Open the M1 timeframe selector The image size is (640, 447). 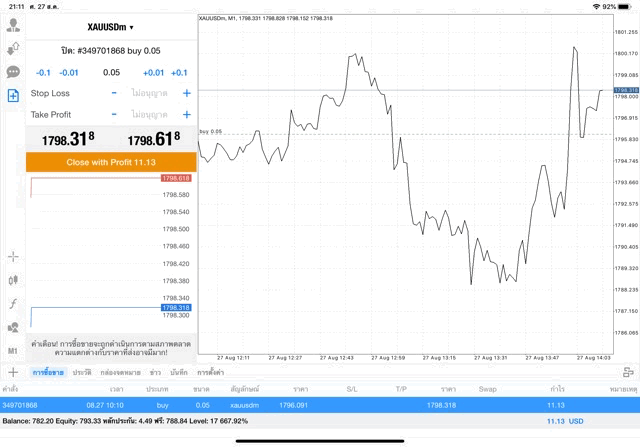tap(13, 351)
